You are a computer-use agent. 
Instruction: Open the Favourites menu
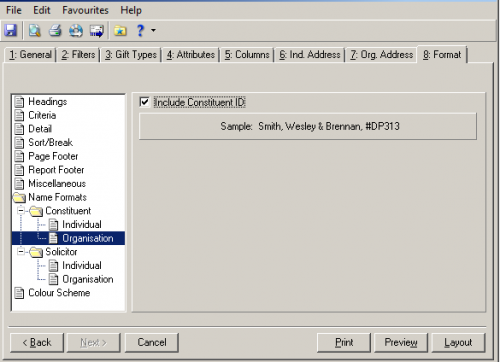[x=85, y=10]
